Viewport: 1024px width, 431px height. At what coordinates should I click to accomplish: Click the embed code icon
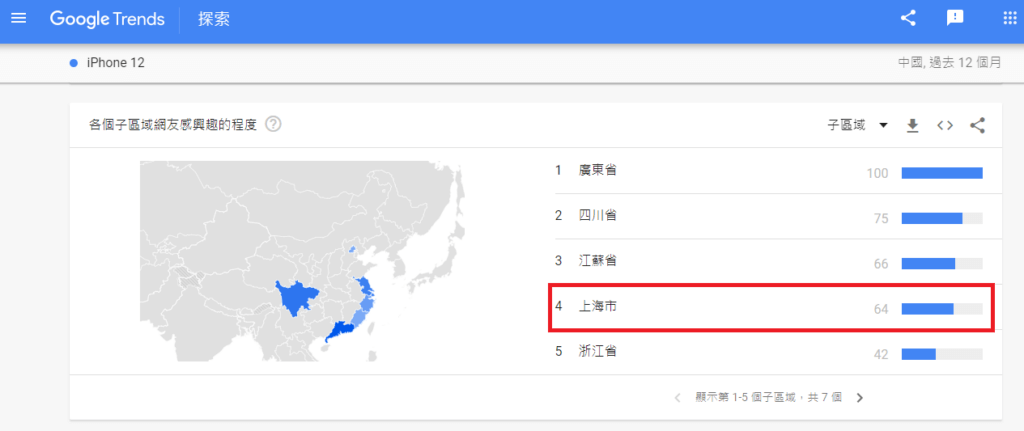tap(945, 125)
